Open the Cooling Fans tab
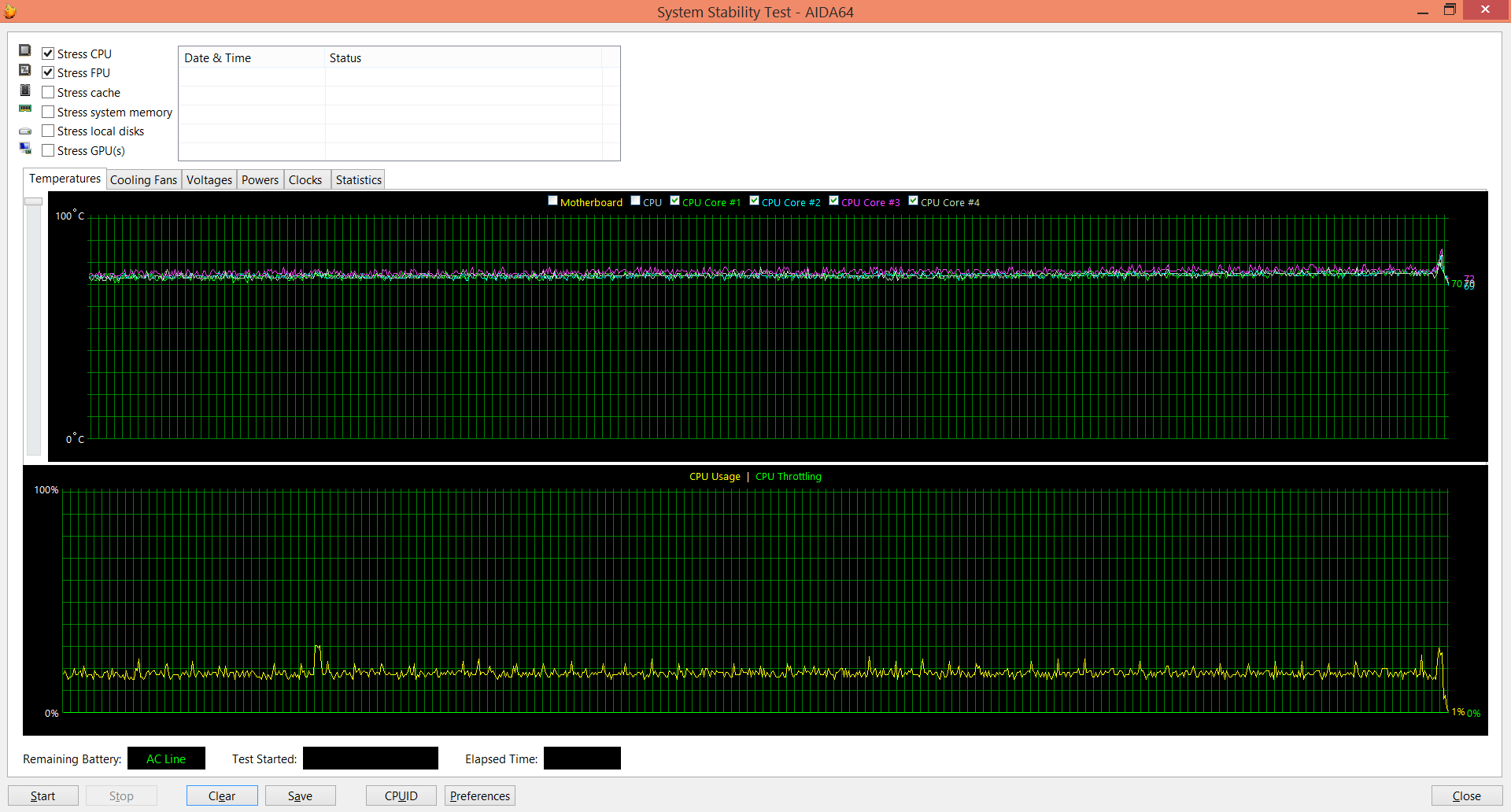This screenshot has height=812, width=1511. click(x=143, y=180)
